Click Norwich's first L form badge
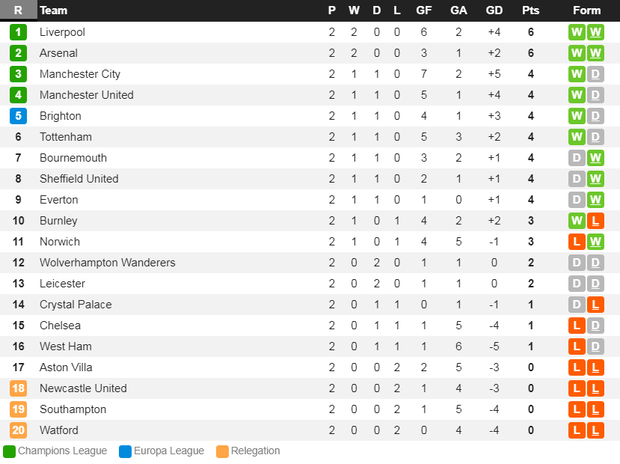 (577, 242)
